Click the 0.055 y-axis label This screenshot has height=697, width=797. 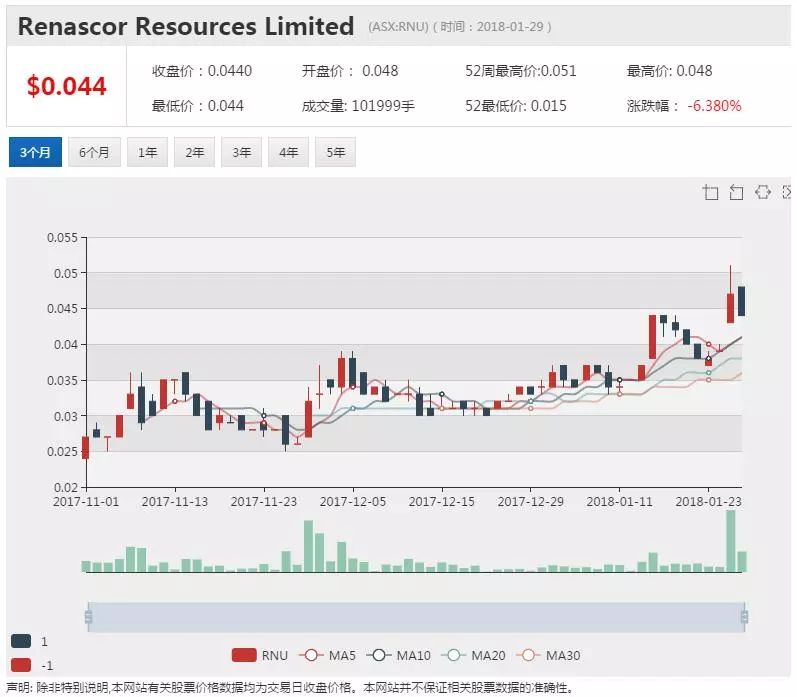(x=63, y=237)
